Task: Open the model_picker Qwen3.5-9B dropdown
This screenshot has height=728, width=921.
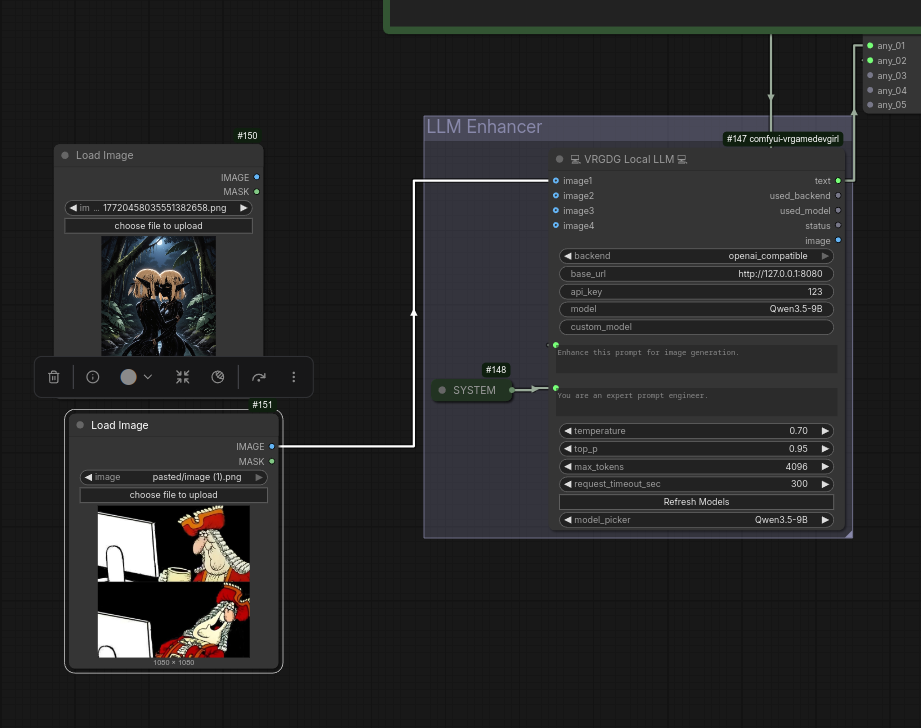Action: click(696, 520)
